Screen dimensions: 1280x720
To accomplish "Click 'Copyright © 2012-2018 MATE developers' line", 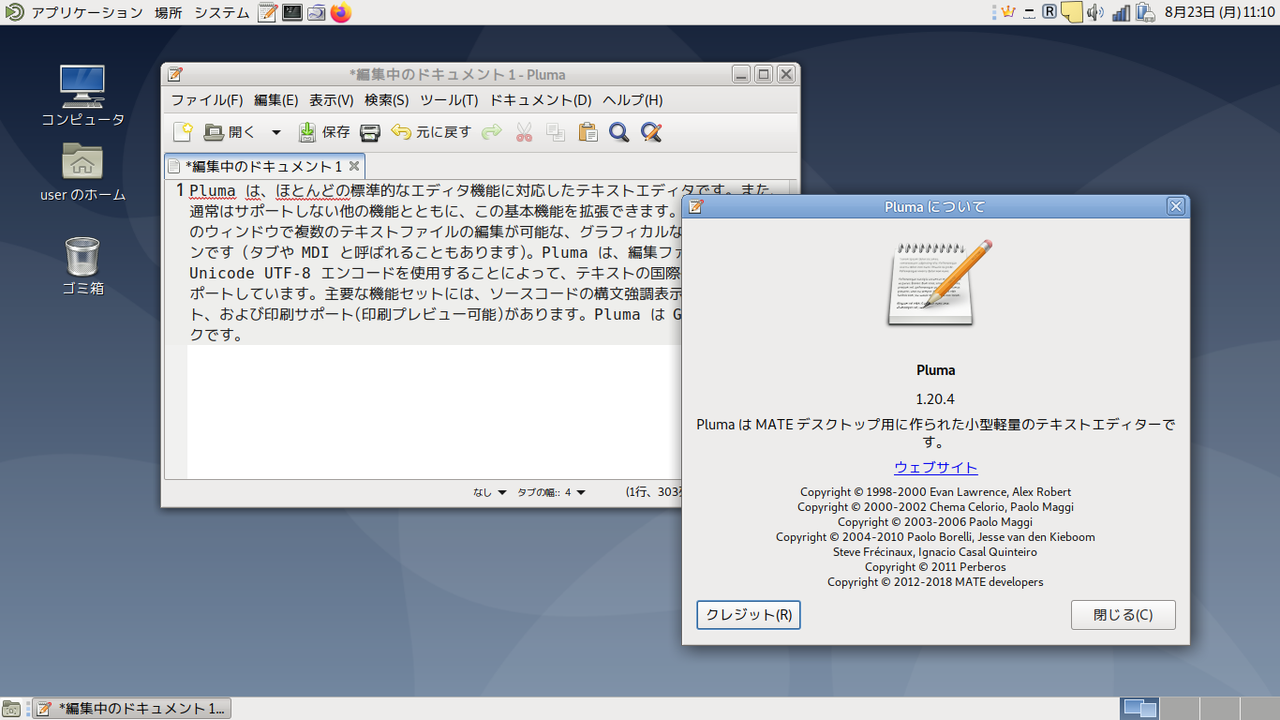I will (x=936, y=582).
